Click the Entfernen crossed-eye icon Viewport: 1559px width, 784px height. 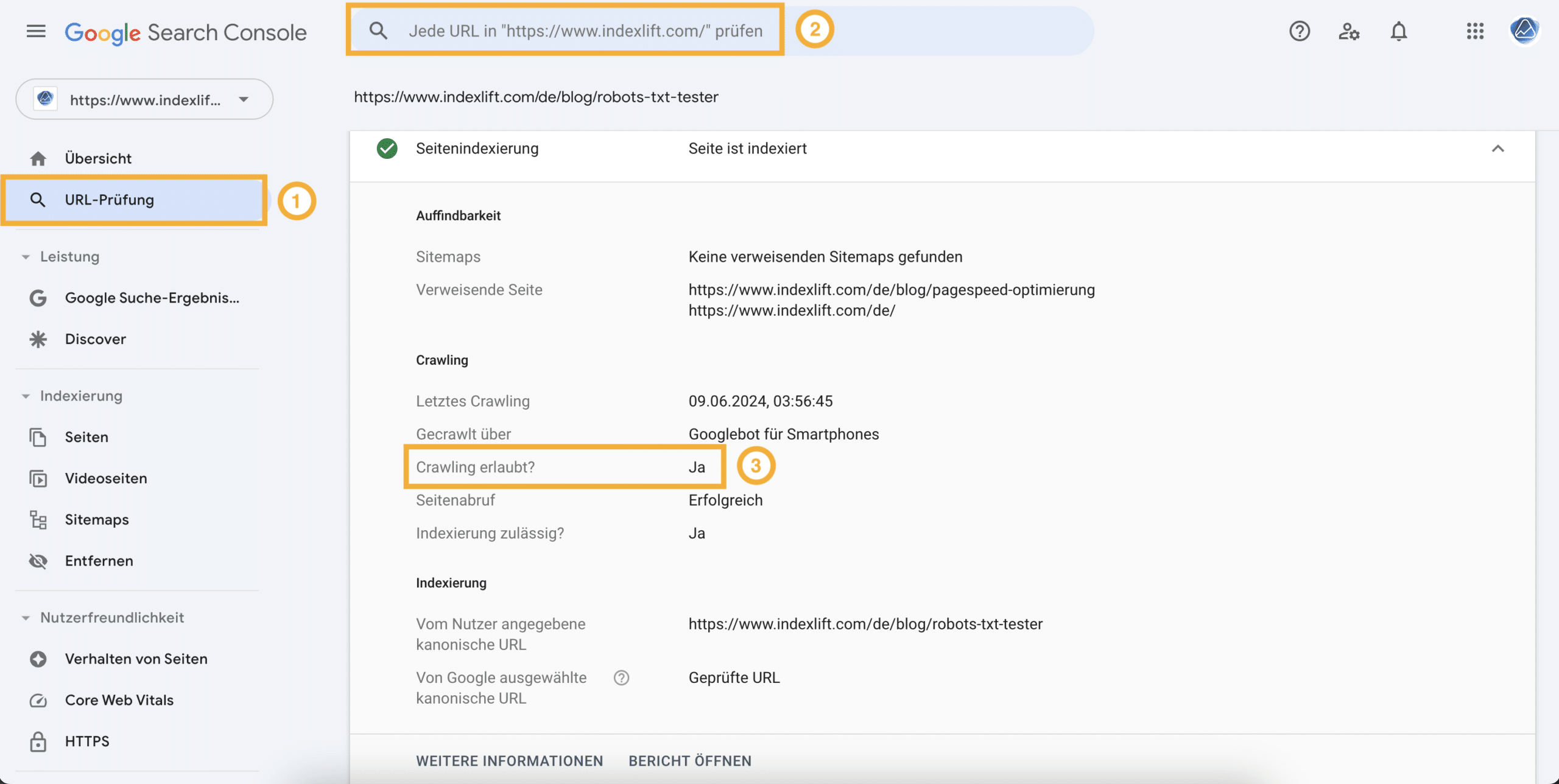pos(38,561)
